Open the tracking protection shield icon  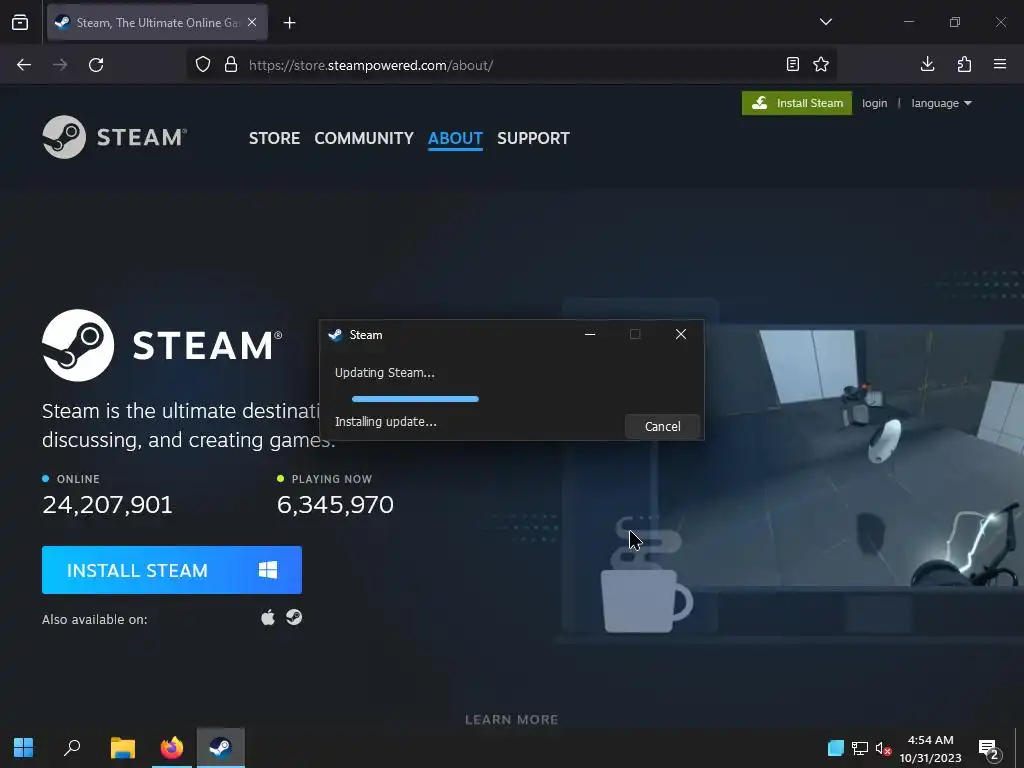click(203, 65)
